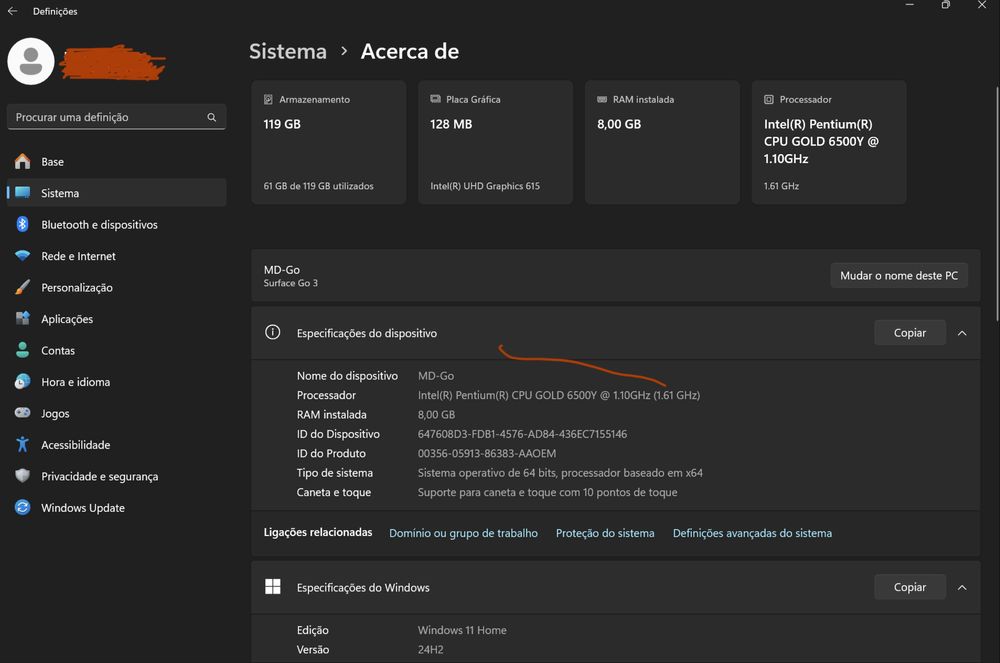
Task: Click the Windows logo beside Especificações do Windows
Action: point(272,586)
